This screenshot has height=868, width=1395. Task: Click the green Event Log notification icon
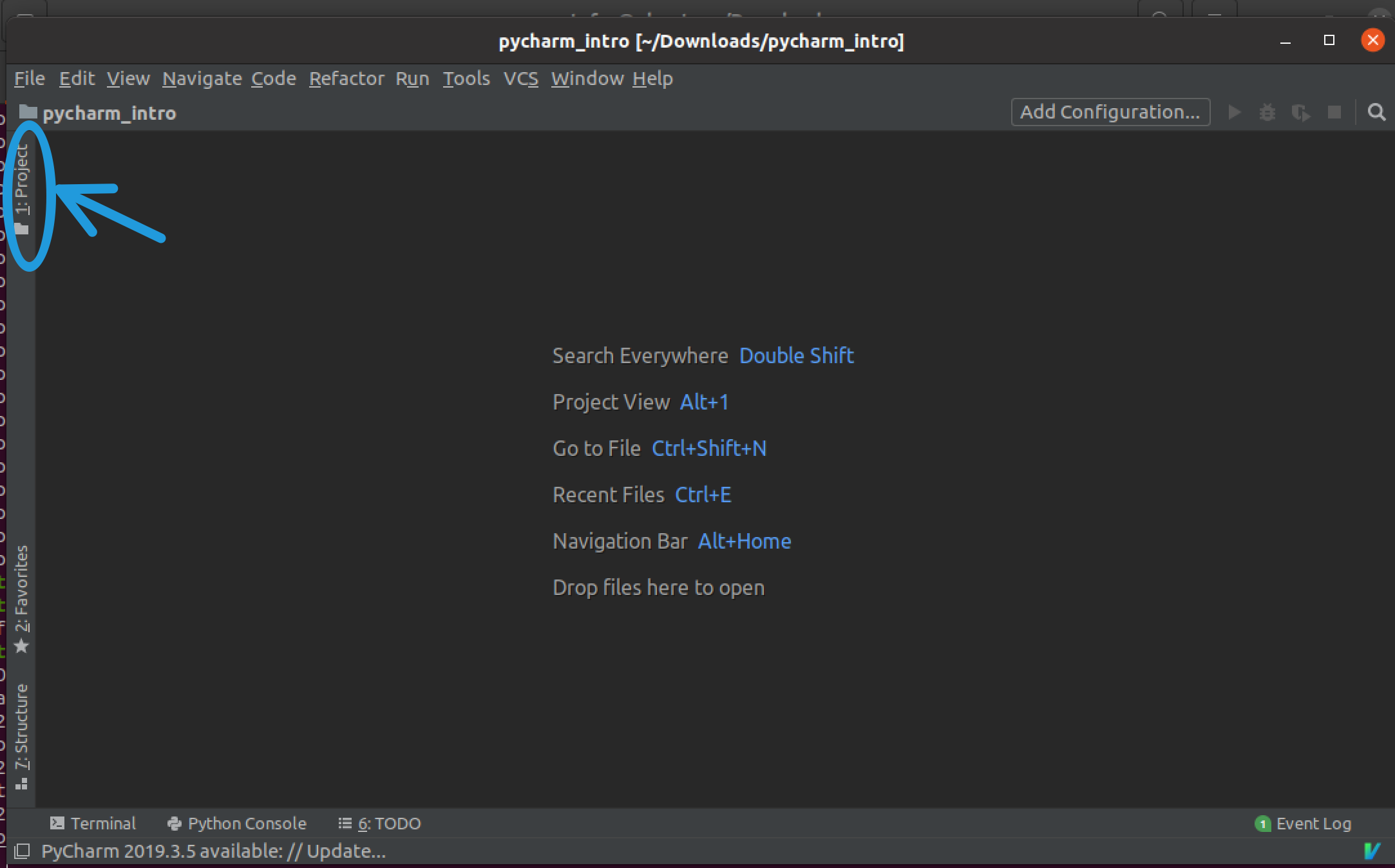pos(1264,823)
